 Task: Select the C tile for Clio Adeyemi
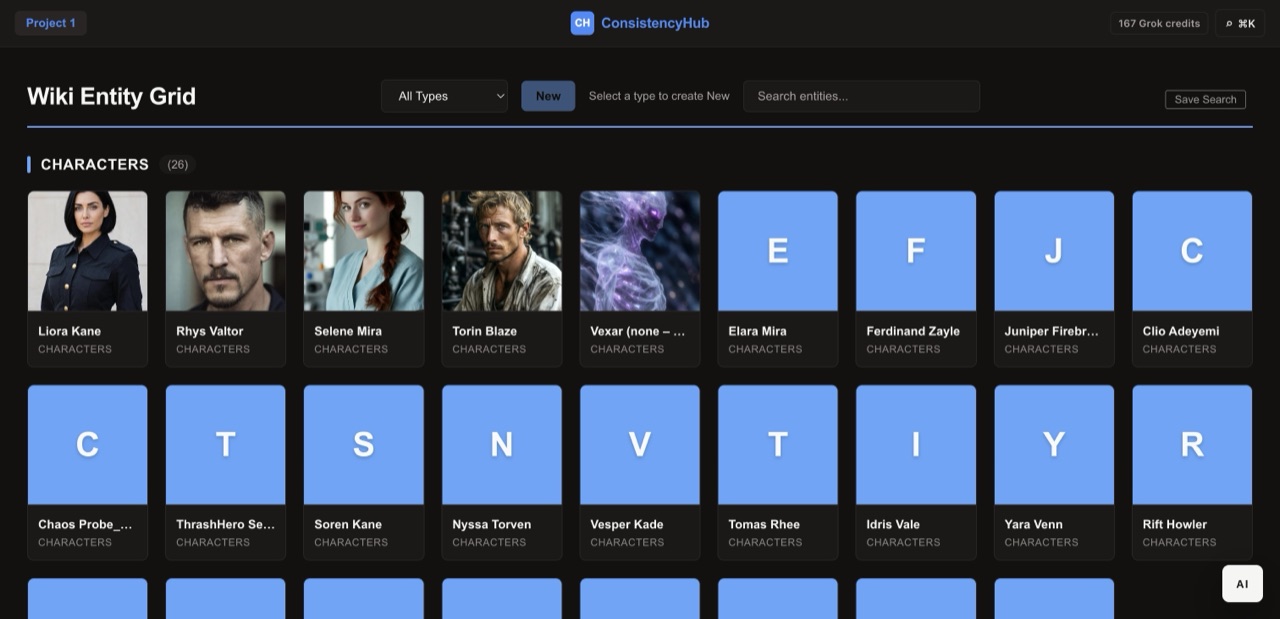click(1192, 251)
